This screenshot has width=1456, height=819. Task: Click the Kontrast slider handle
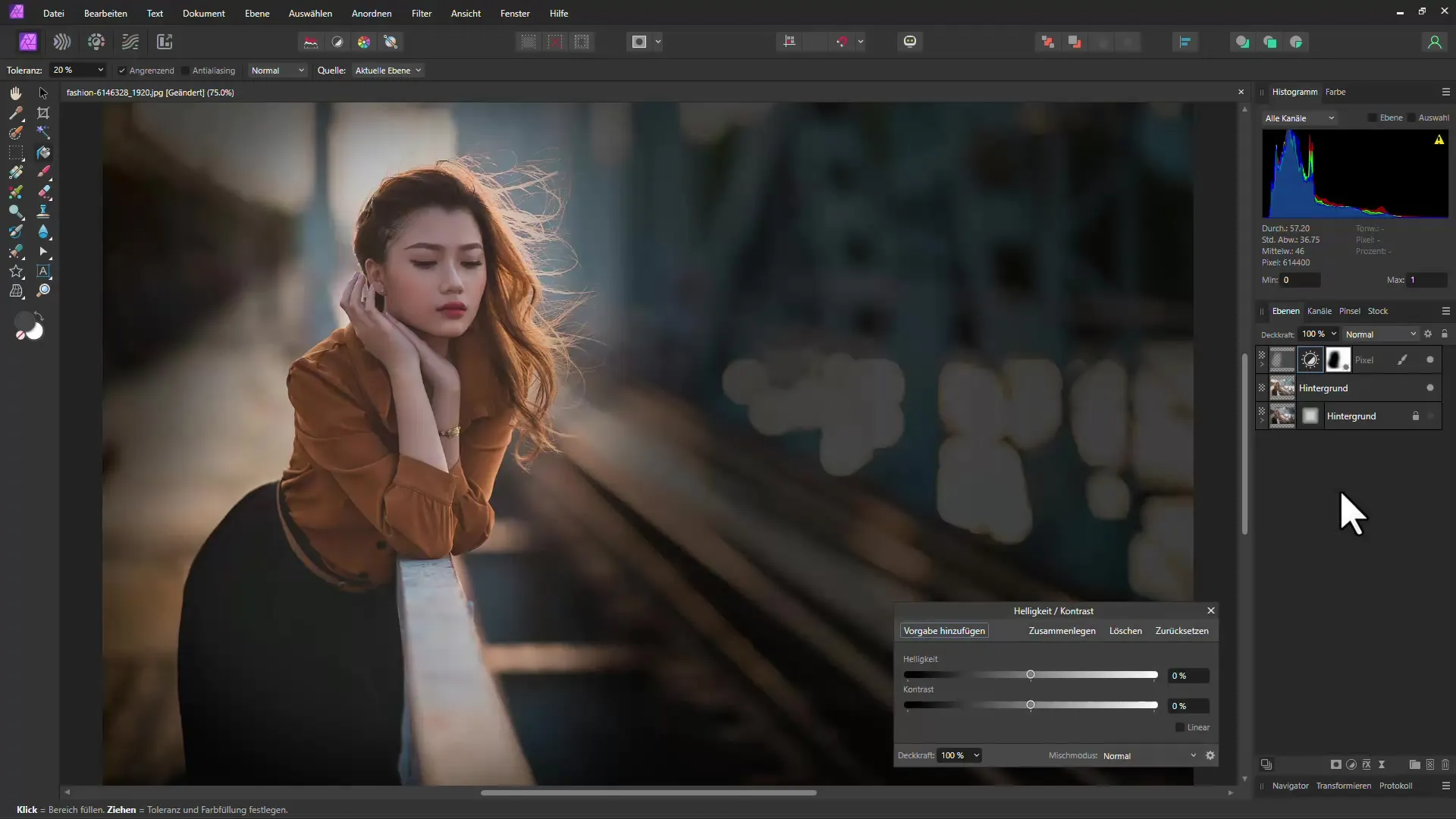point(1031,704)
